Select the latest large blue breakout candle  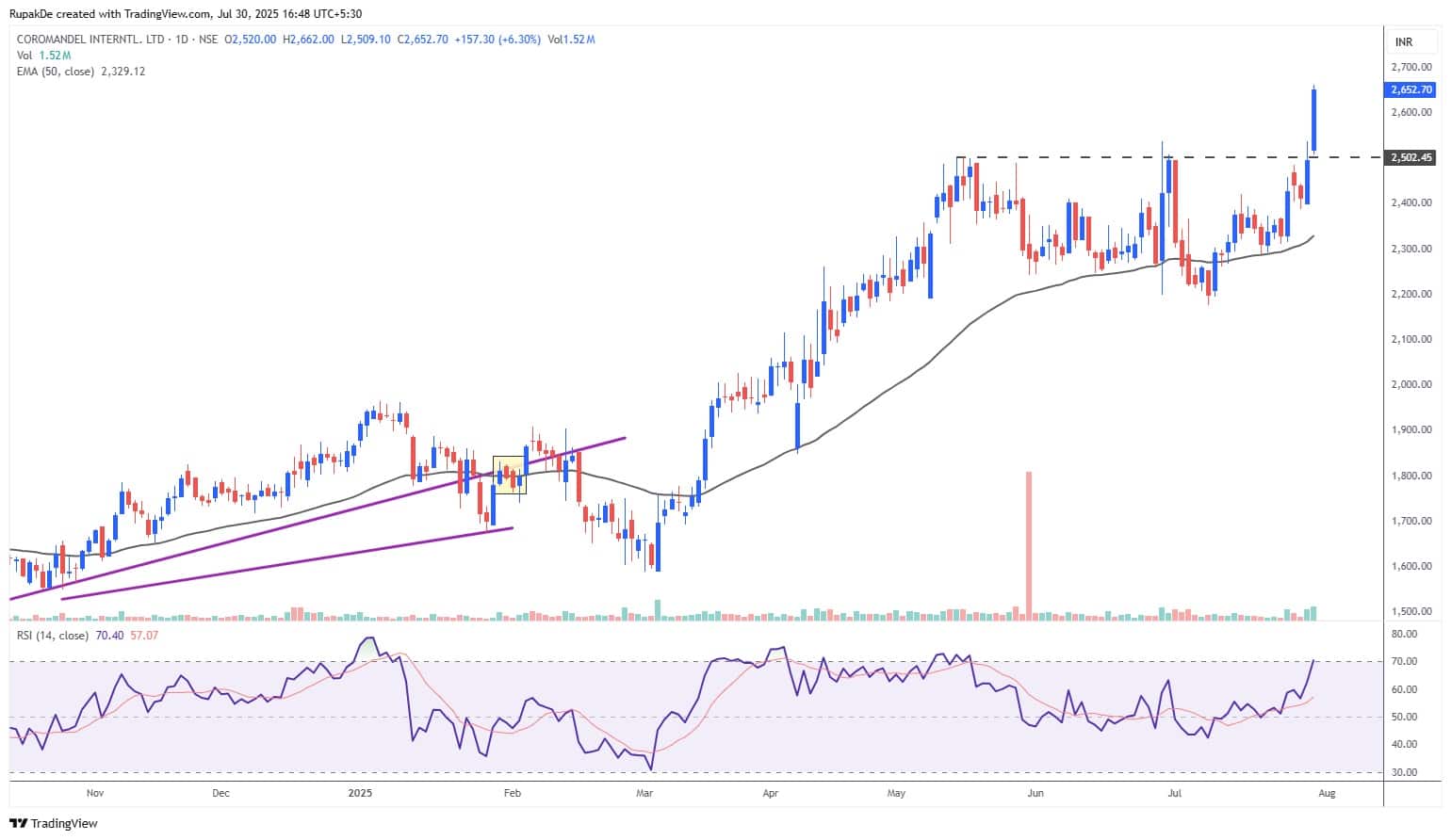point(1314,119)
